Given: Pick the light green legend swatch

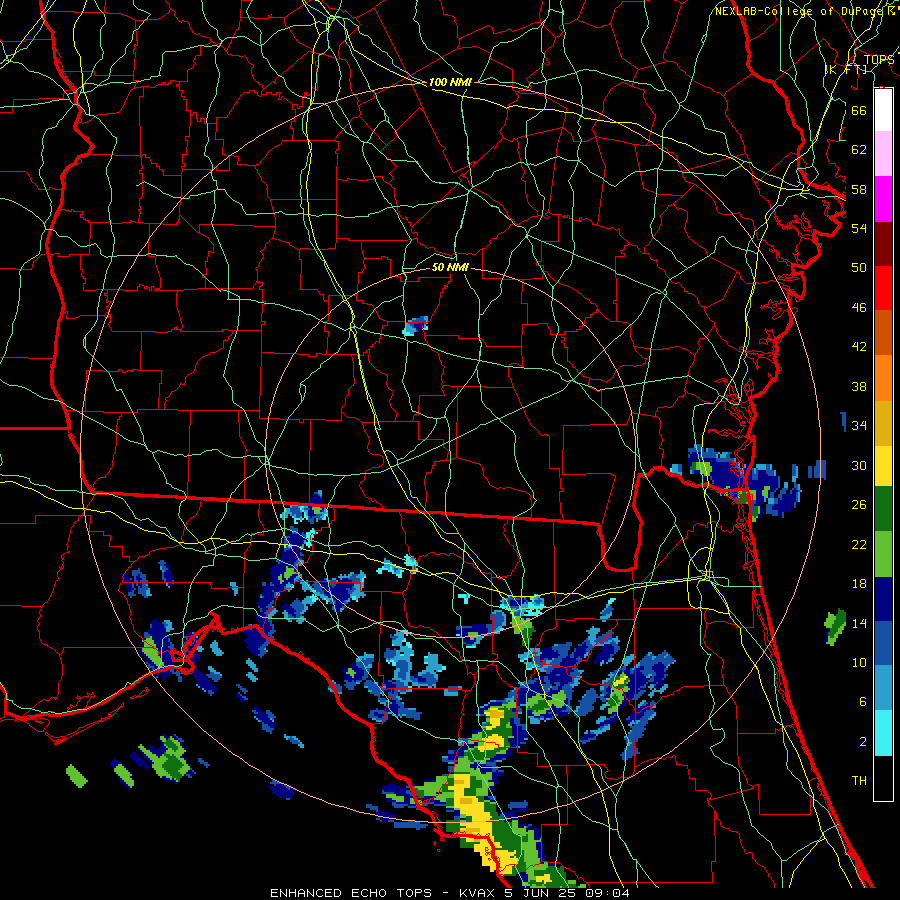Looking at the screenshot, I should click(x=883, y=554).
